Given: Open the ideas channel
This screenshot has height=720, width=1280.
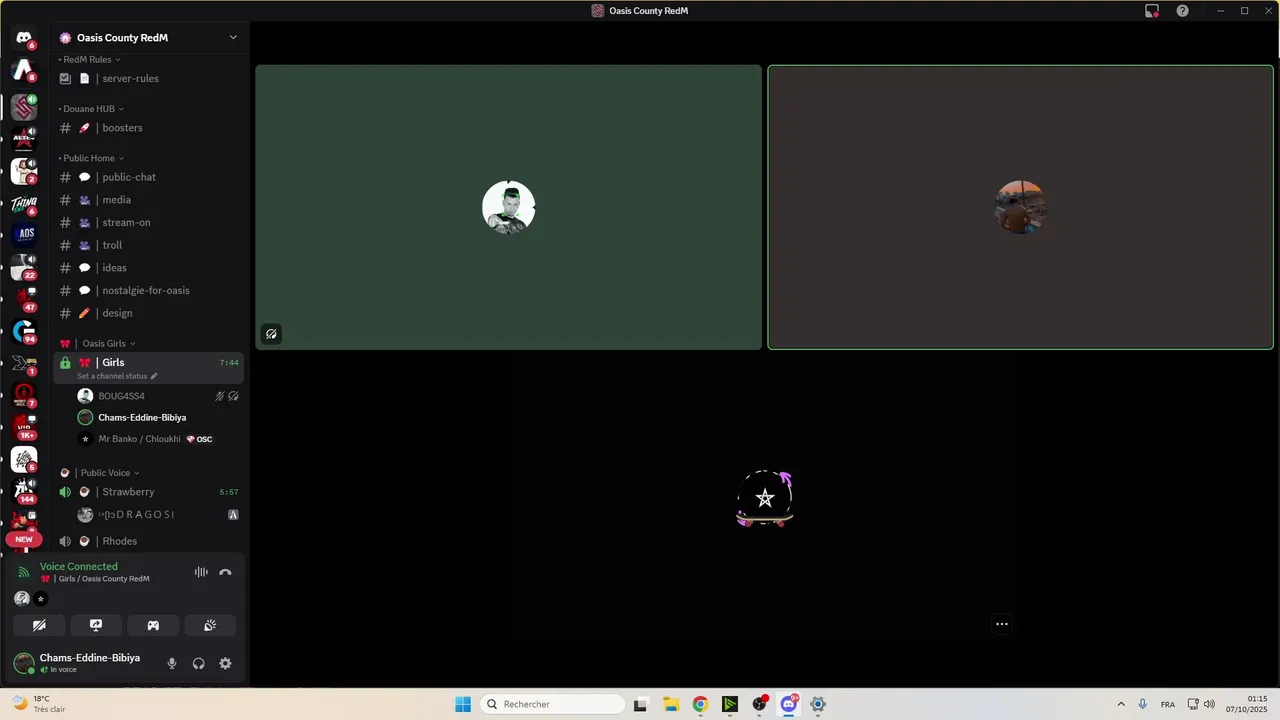Looking at the screenshot, I should click(149, 268).
